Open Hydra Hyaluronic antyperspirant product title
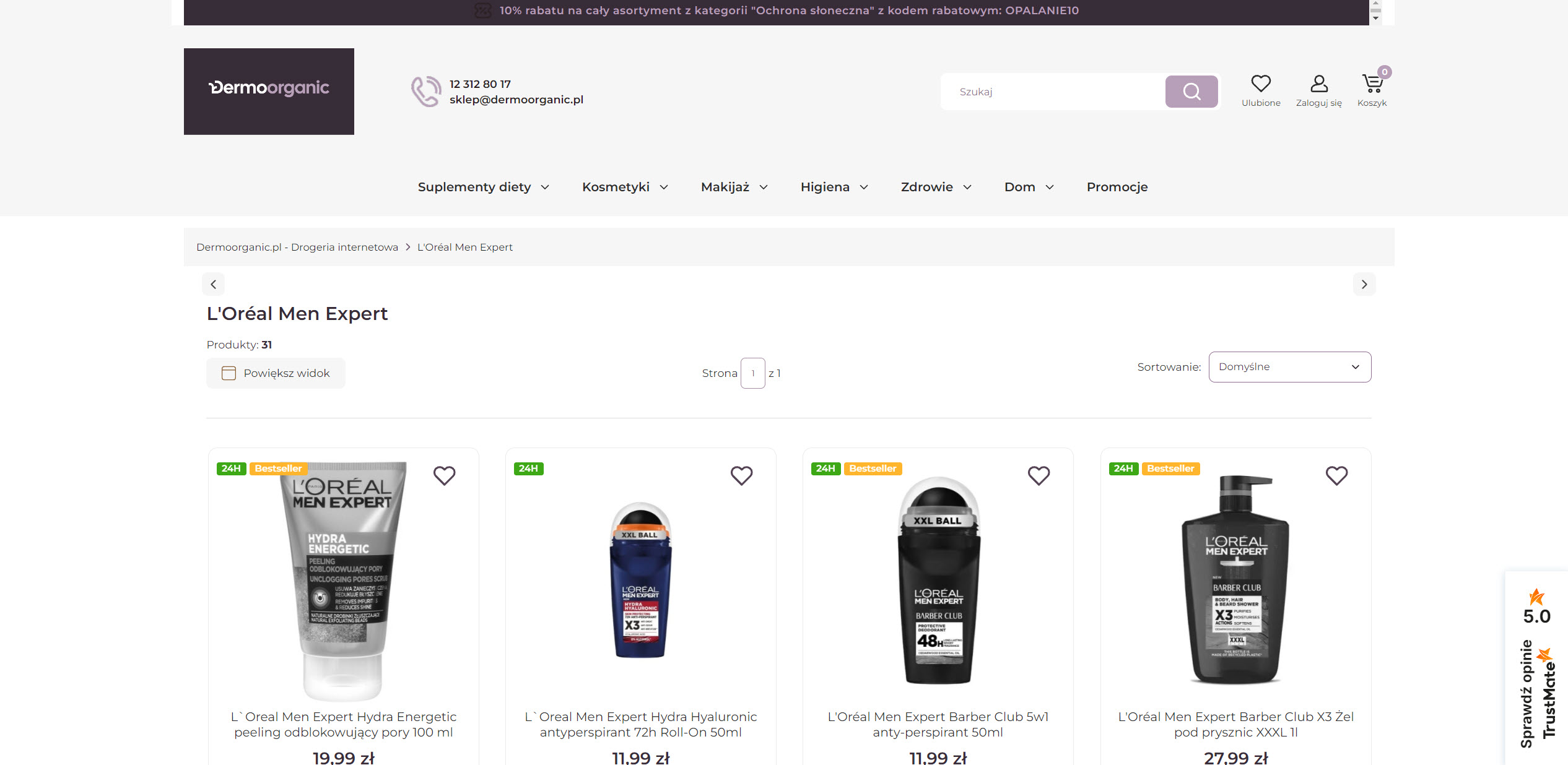 pos(641,724)
